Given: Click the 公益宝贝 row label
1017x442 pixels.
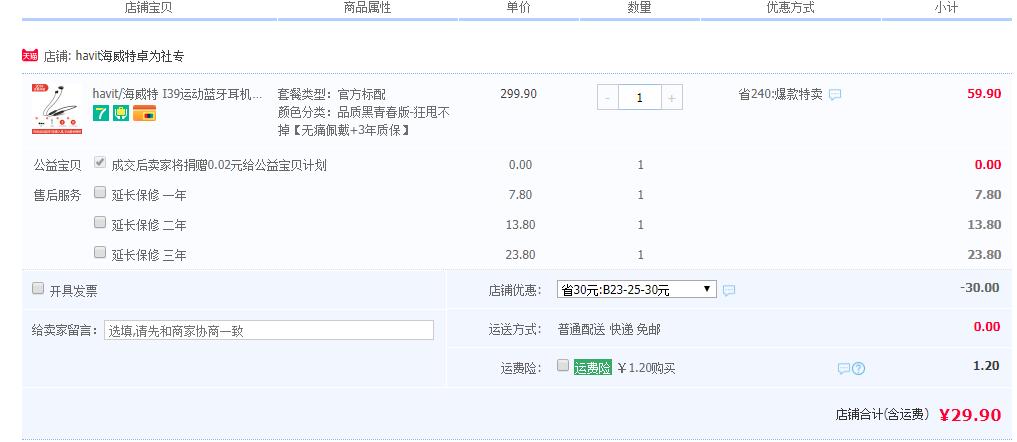Looking at the screenshot, I should click(x=58, y=166).
